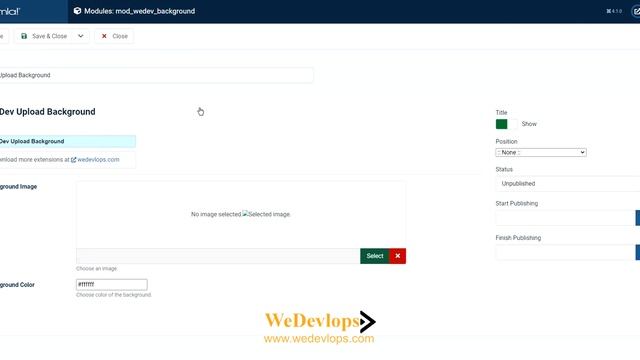The image size is (640, 360).
Task: Open the Save & Close dropdown arrow
Action: tap(81, 36)
